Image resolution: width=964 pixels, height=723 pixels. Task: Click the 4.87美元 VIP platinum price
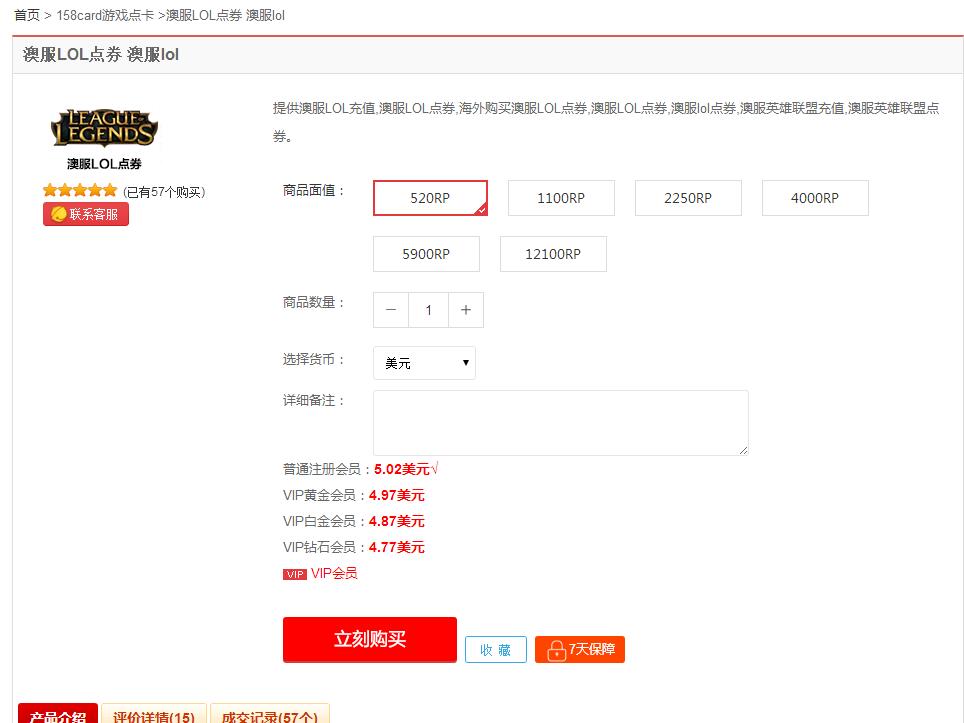(397, 521)
